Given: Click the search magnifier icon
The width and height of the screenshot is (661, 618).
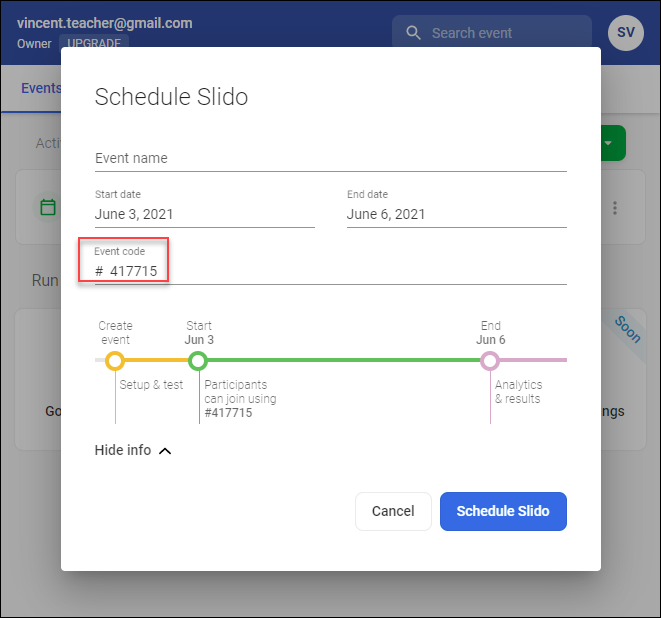Looking at the screenshot, I should tap(413, 33).
